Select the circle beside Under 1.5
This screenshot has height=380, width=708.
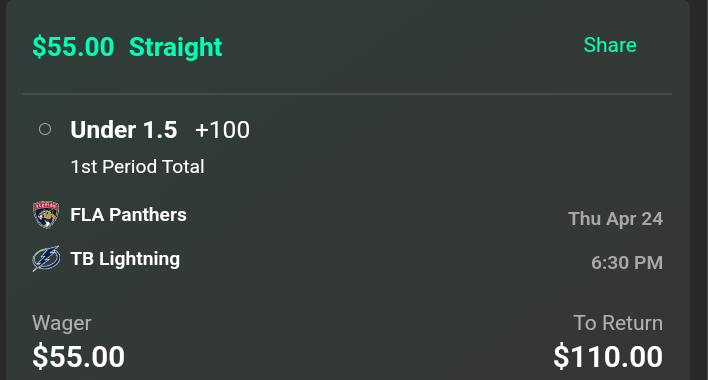(x=45, y=130)
